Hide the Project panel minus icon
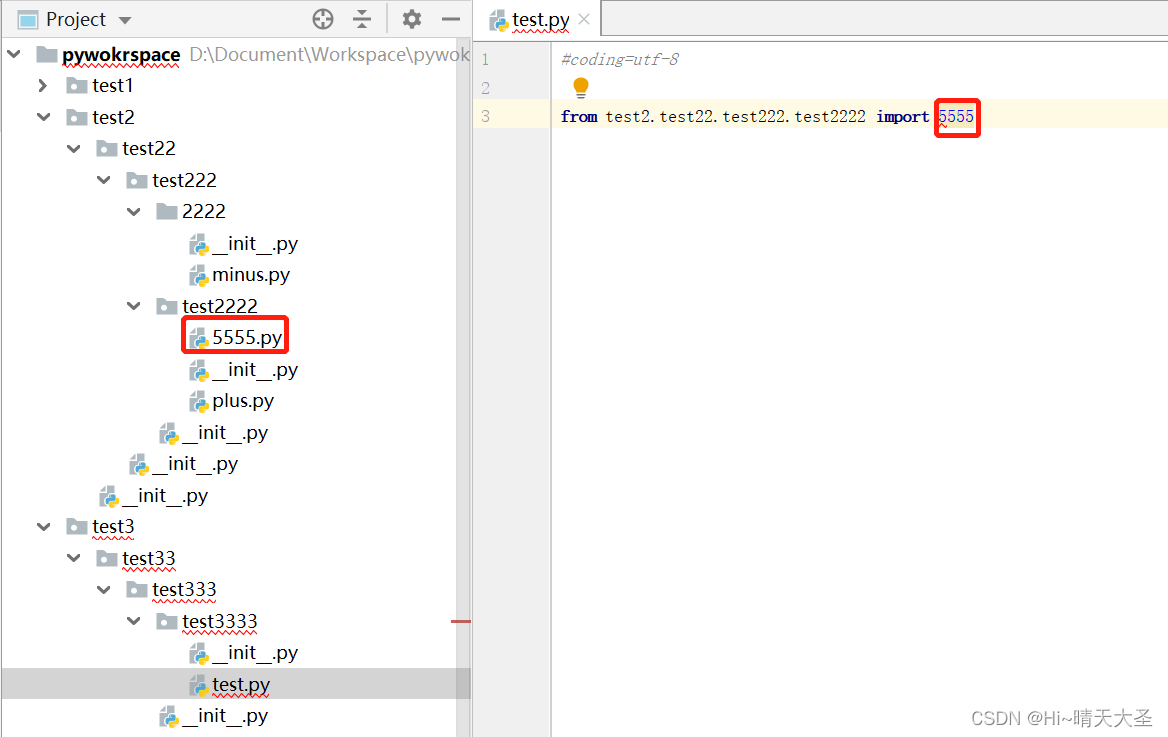The height and width of the screenshot is (737, 1168). pyautogui.click(x=451, y=19)
